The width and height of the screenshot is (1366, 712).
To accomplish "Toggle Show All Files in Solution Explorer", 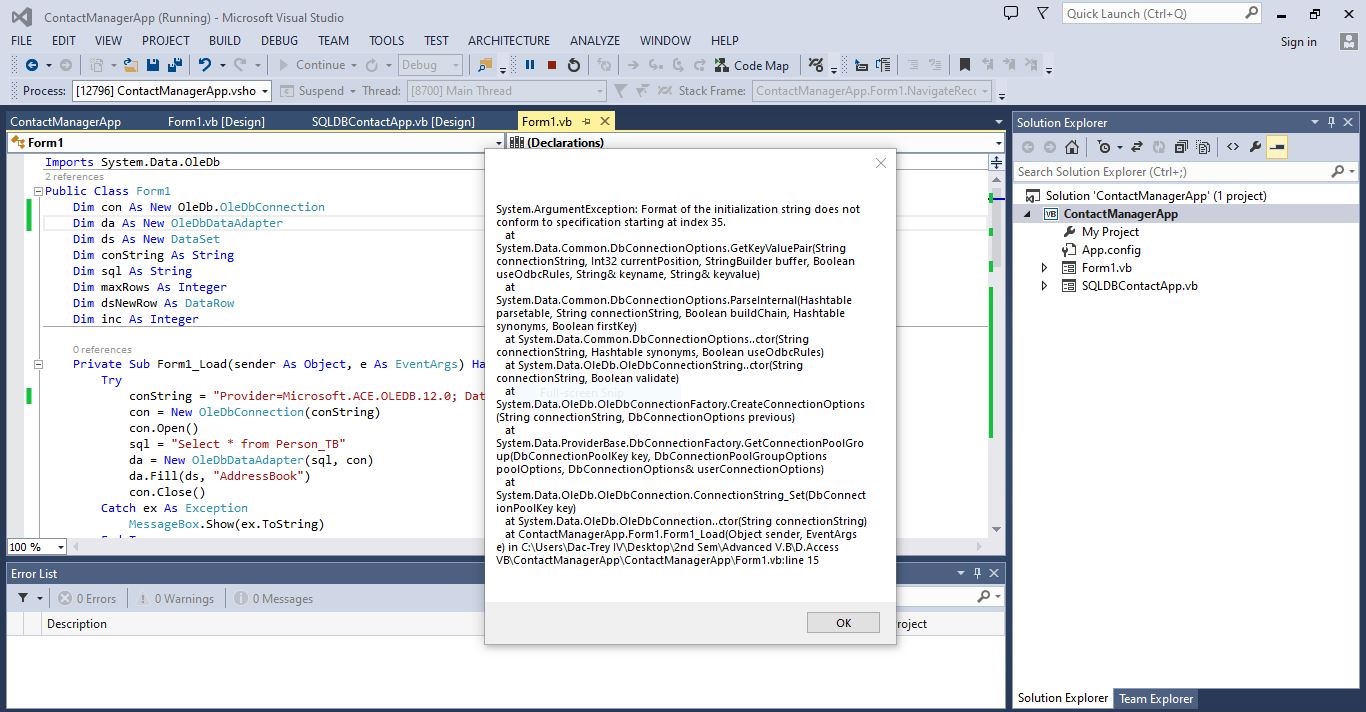I will [x=1203, y=147].
